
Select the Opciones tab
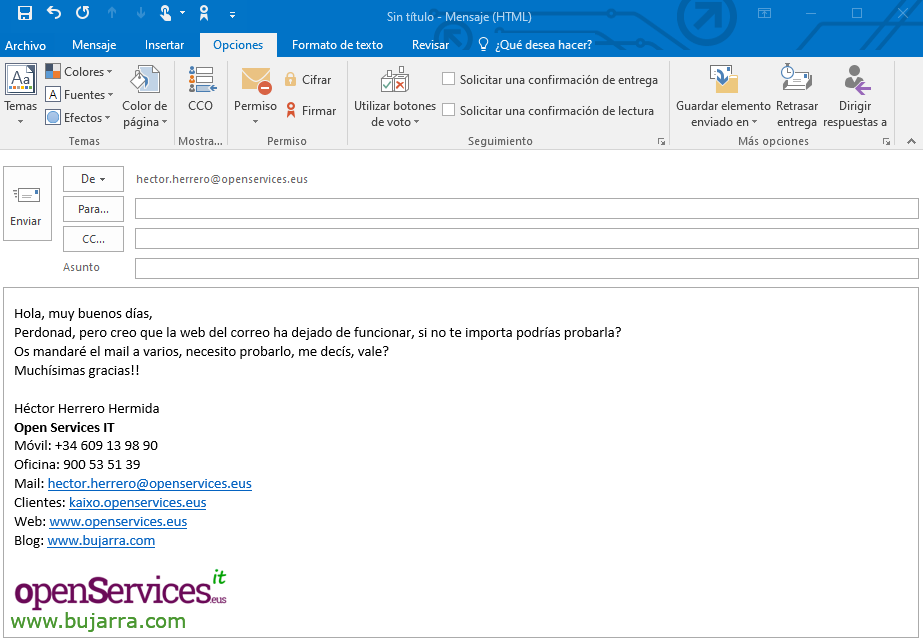coord(238,45)
